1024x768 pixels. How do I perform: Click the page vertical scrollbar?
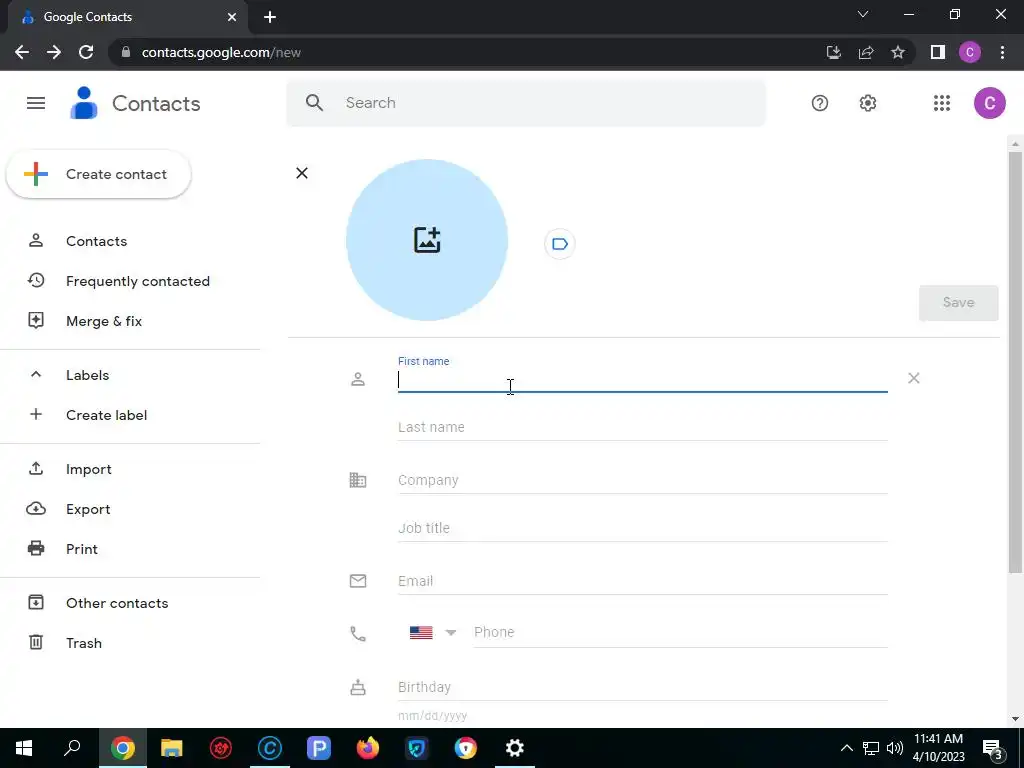1015,363
